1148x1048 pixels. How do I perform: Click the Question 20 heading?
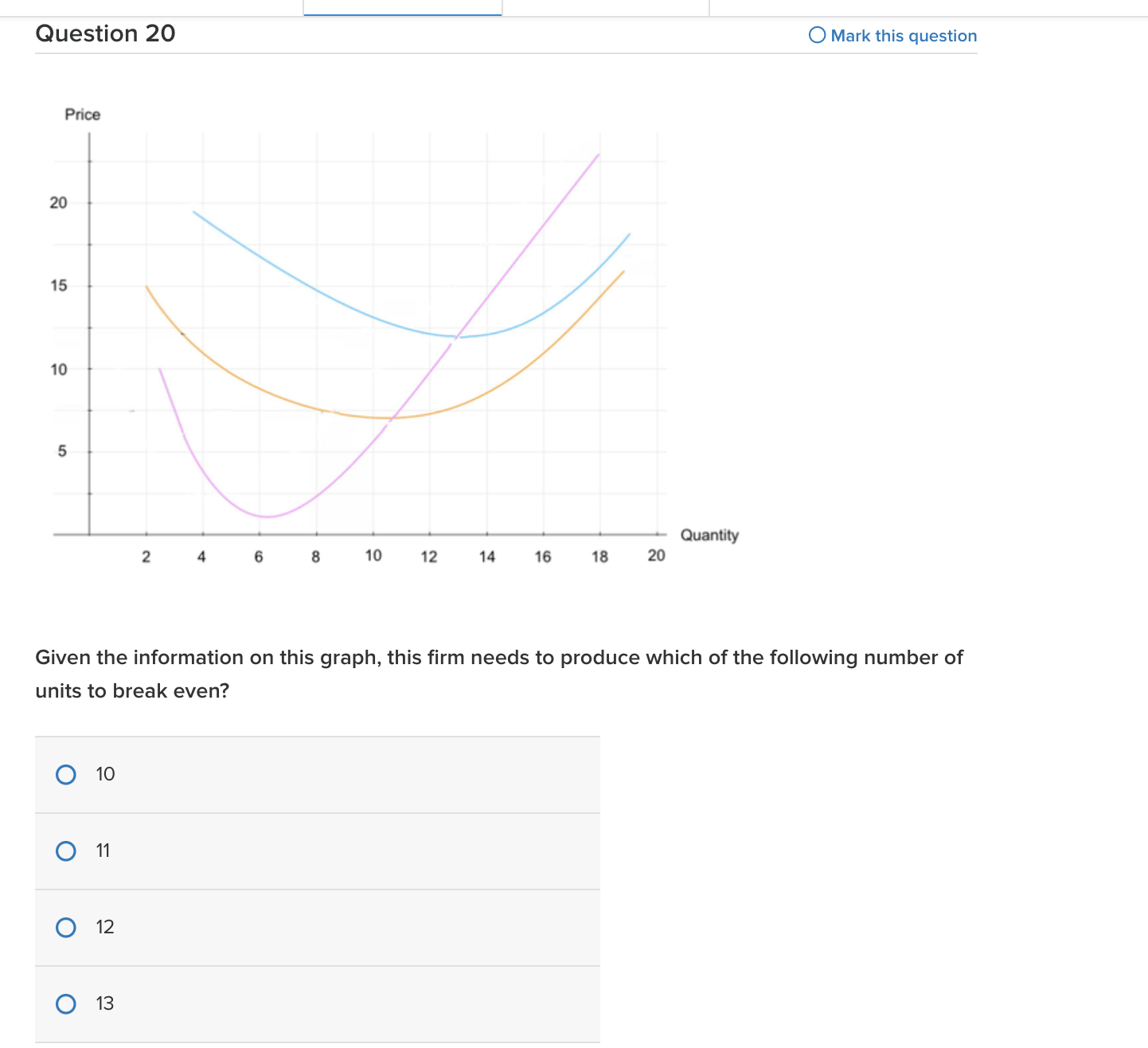pyautogui.click(x=105, y=33)
